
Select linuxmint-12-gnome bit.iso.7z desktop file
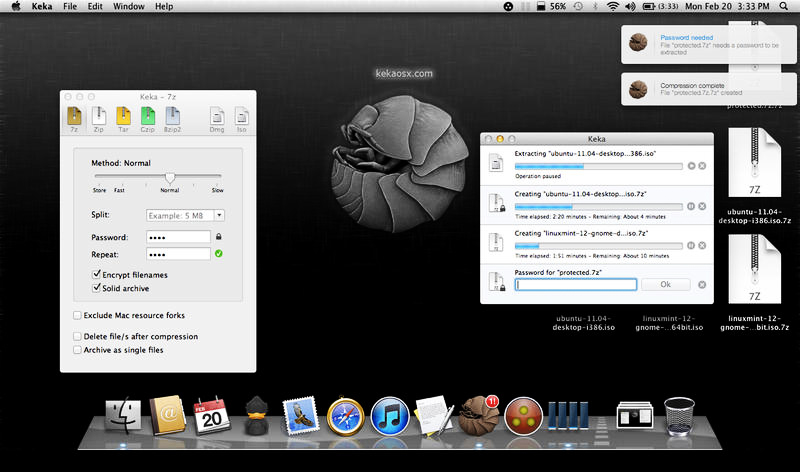pyautogui.click(x=755, y=283)
